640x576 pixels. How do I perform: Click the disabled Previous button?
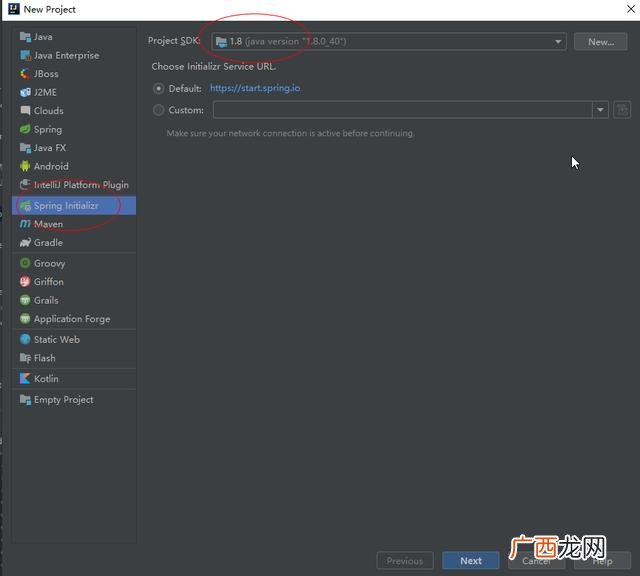[405, 560]
